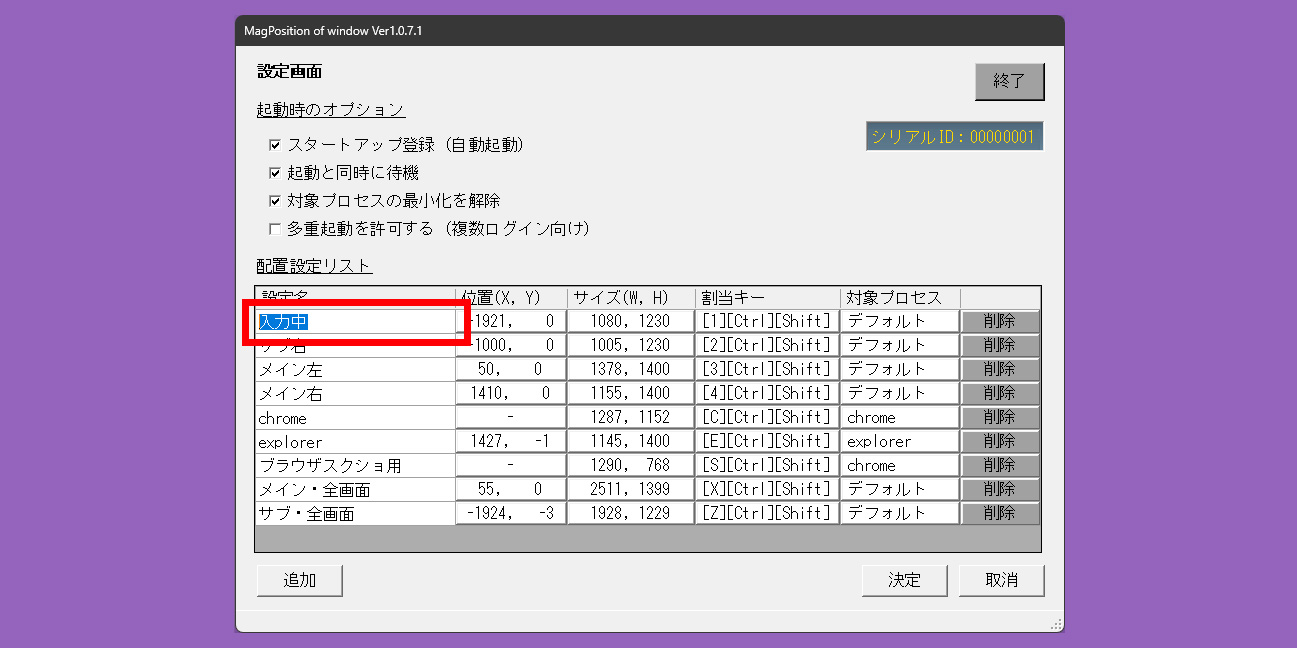Select the メイン・全画面 name cell

[x=355, y=489]
